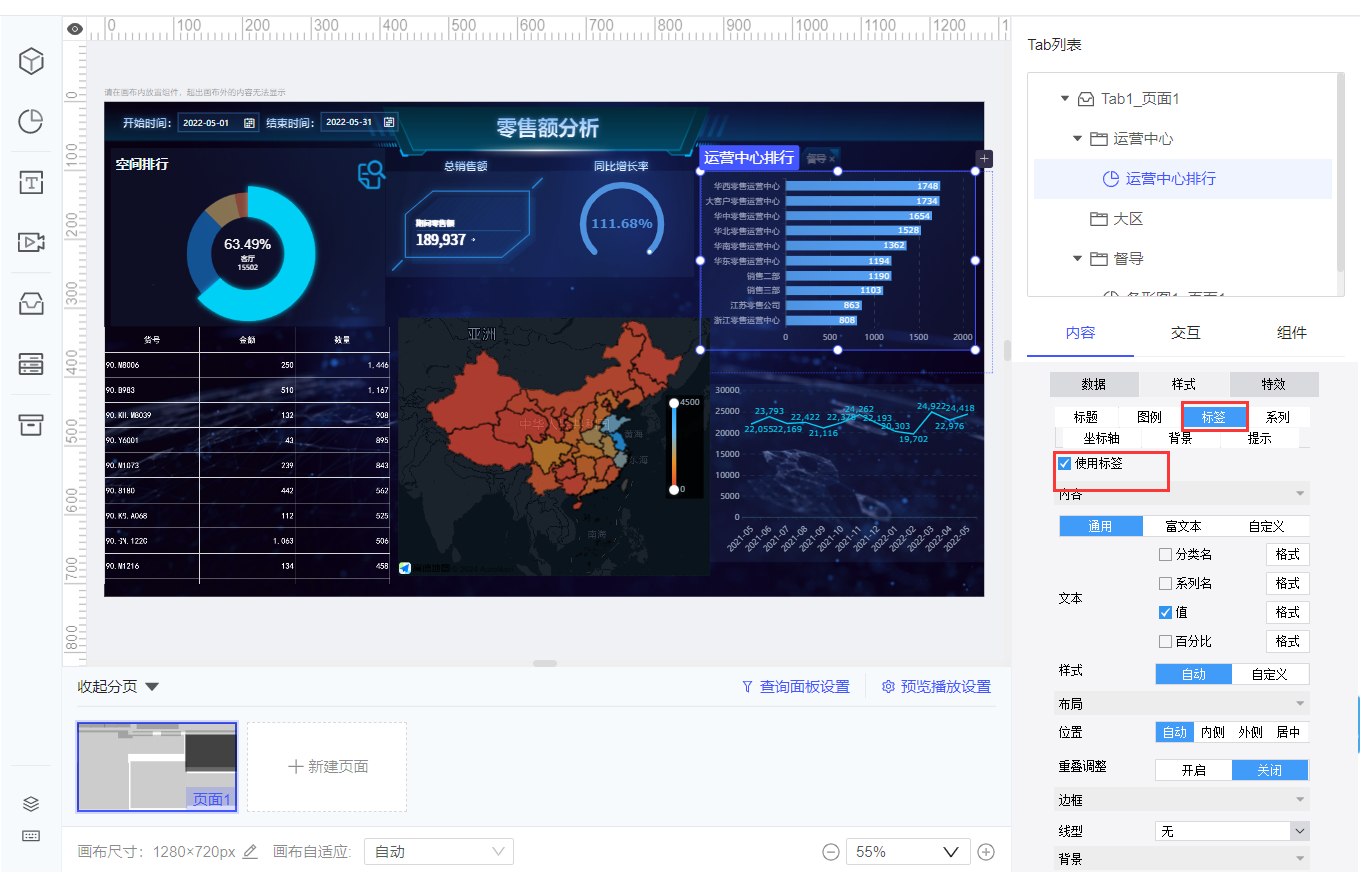Viewport: 1360px width, 872px height.
Task: Choose 自定义 for label style
Action: [1270, 674]
